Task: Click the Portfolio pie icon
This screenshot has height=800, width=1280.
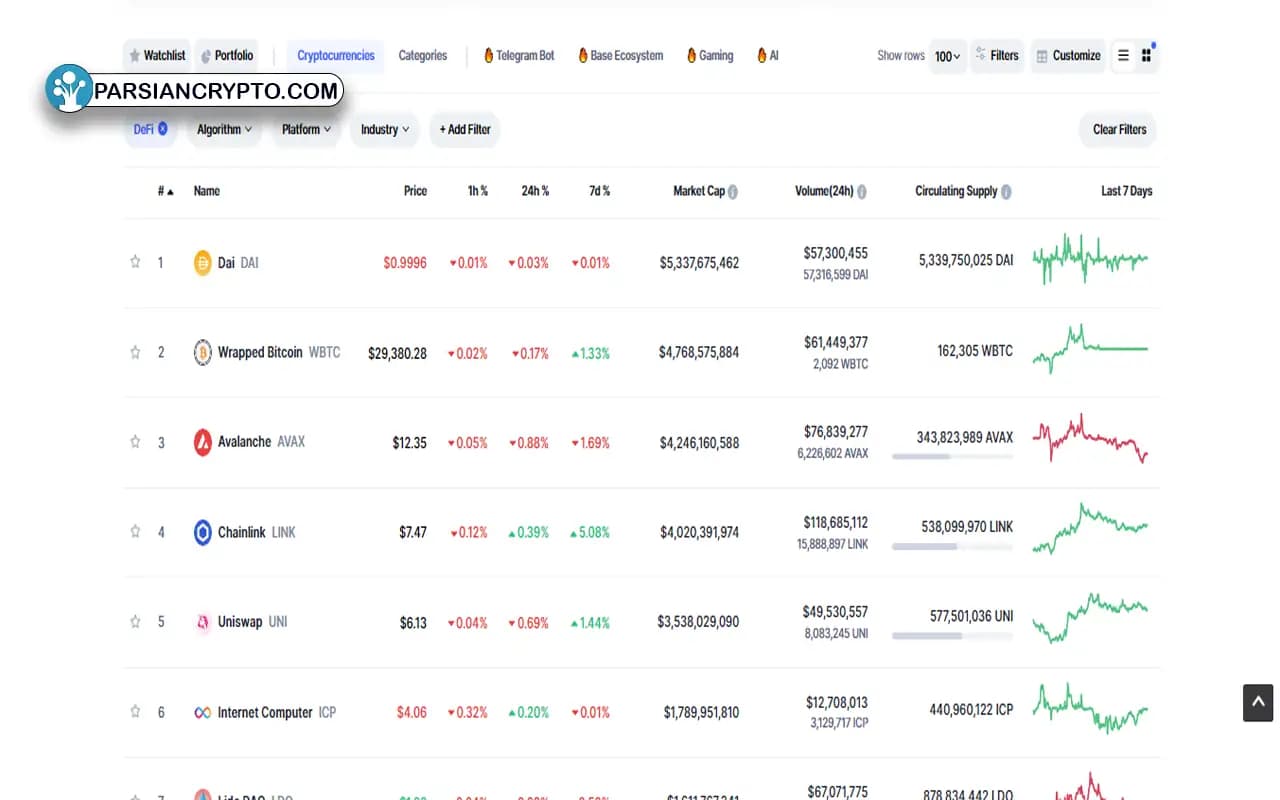Action: (x=206, y=56)
